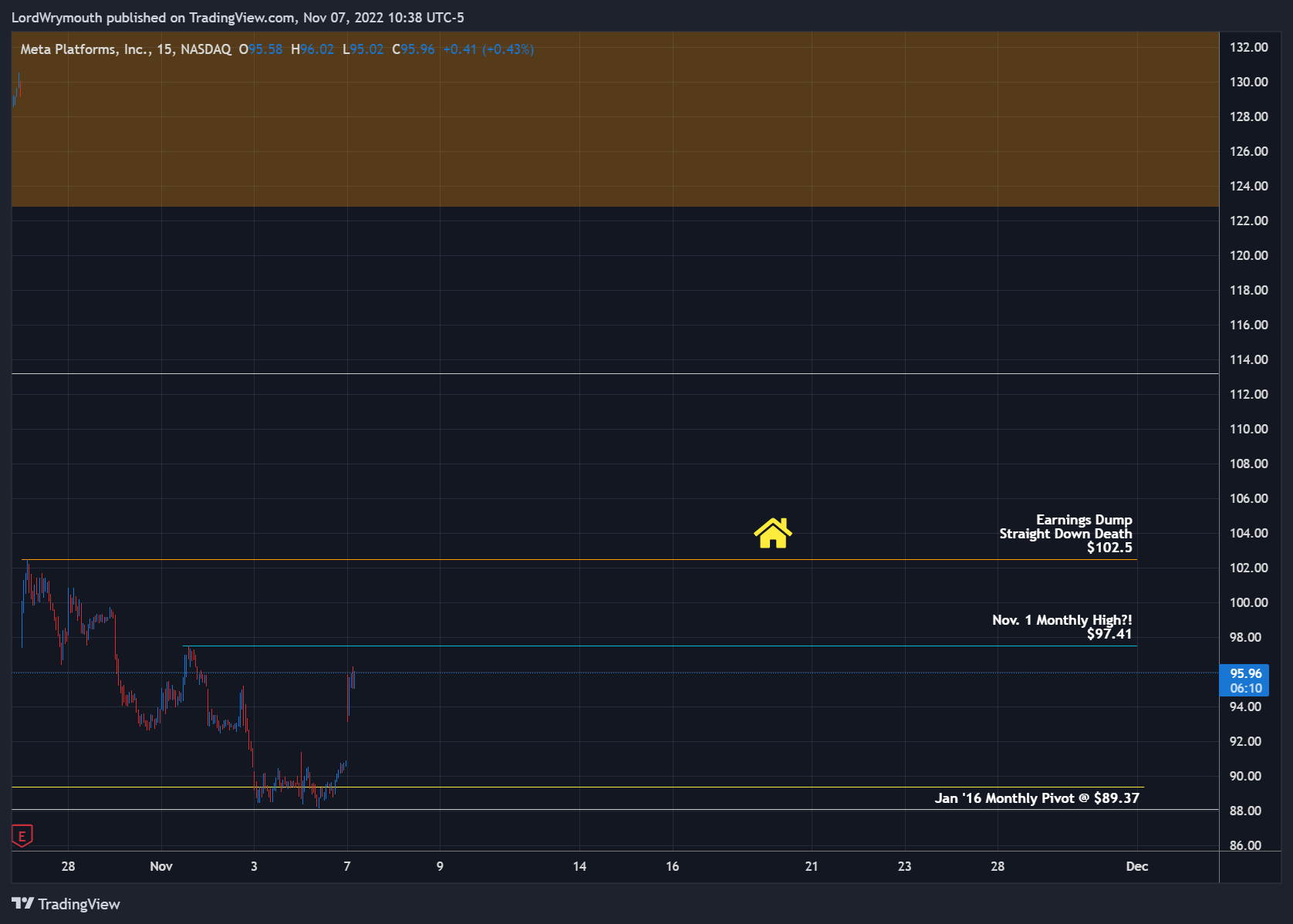
Task: Open the red earnings E marker
Action: point(22,836)
